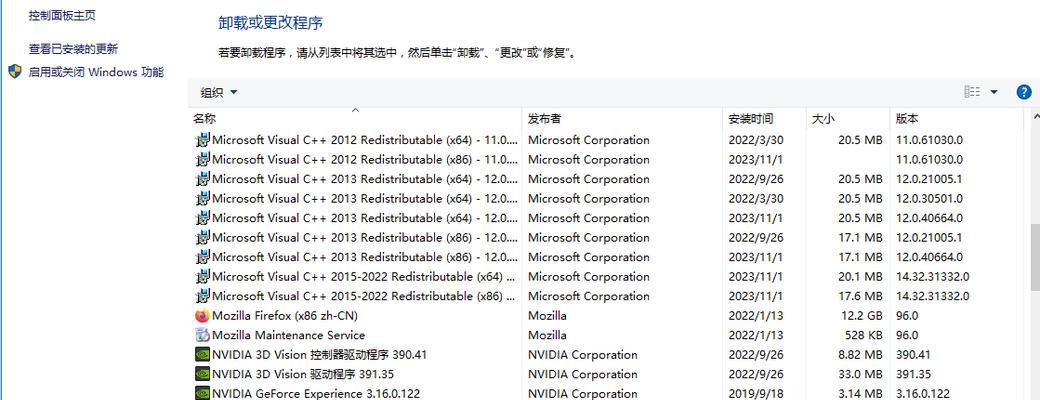Viewport: 1040px width, 400px height.
Task: Click the 17.6 MB size cell
Action: pyautogui.click(x=860, y=296)
